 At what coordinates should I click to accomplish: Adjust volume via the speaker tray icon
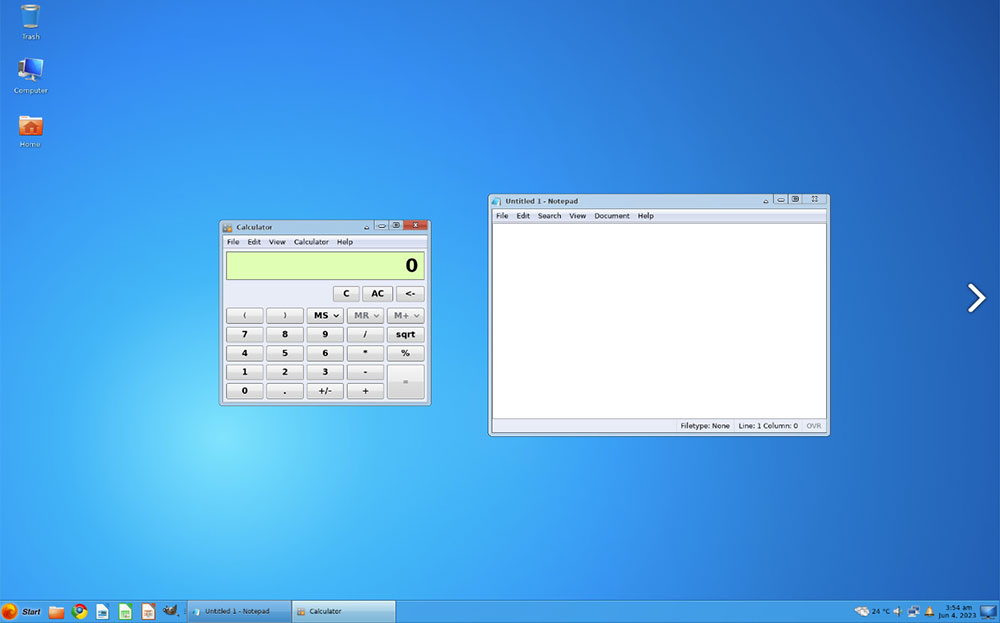(897, 611)
